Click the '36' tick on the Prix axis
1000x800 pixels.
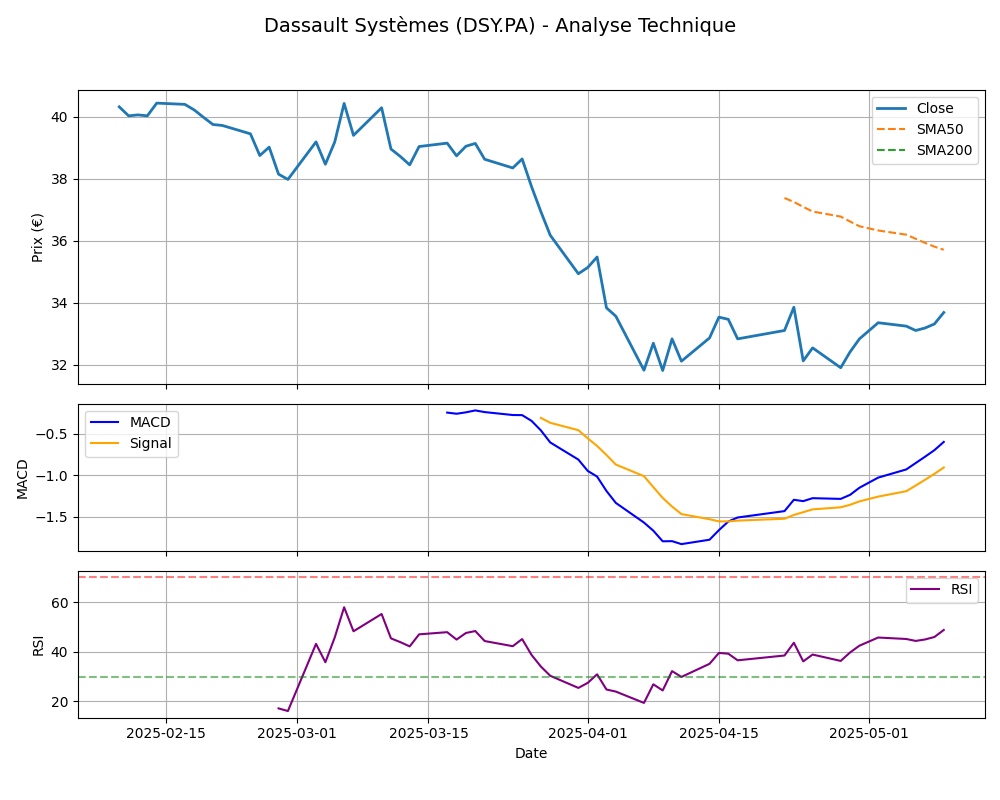click(59, 242)
